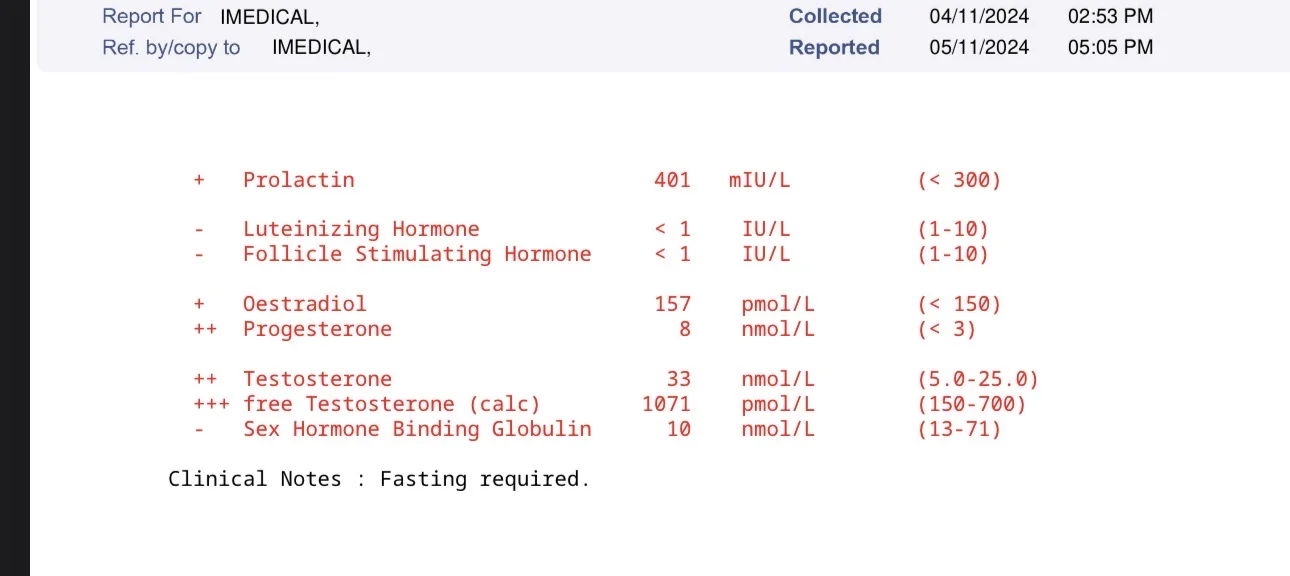
Task: Click the triple plus flag beside free Testosterone
Action: pyautogui.click(x=211, y=404)
